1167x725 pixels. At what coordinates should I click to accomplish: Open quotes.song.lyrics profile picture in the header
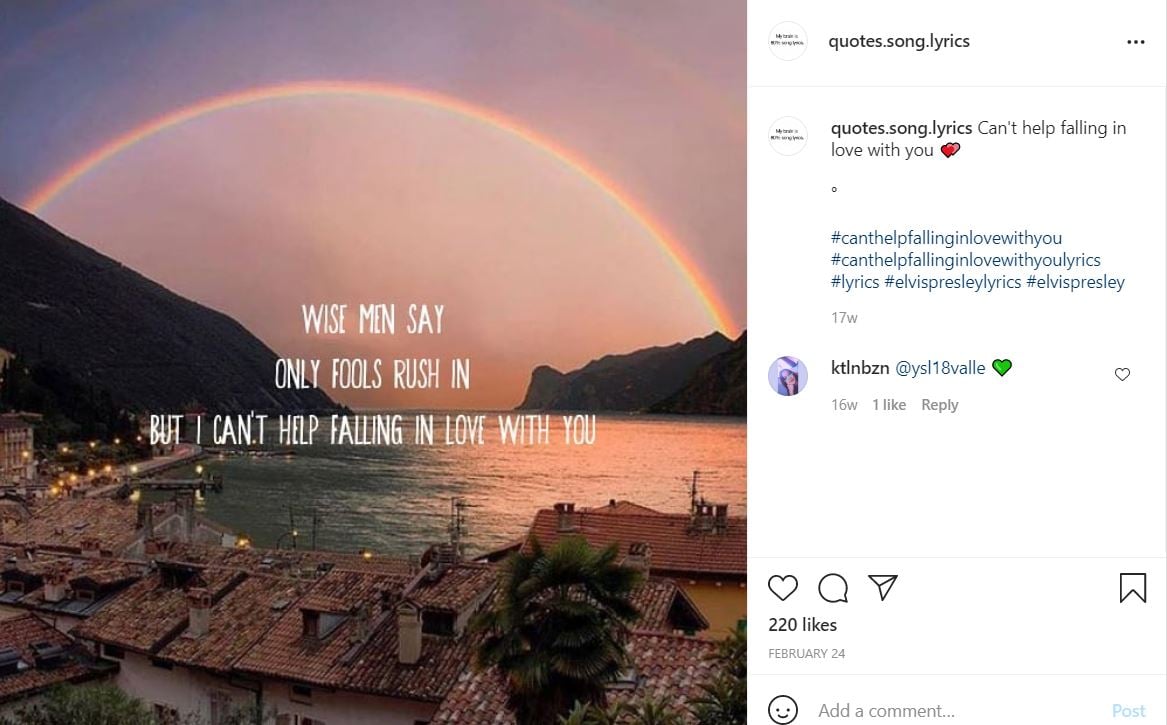(788, 41)
